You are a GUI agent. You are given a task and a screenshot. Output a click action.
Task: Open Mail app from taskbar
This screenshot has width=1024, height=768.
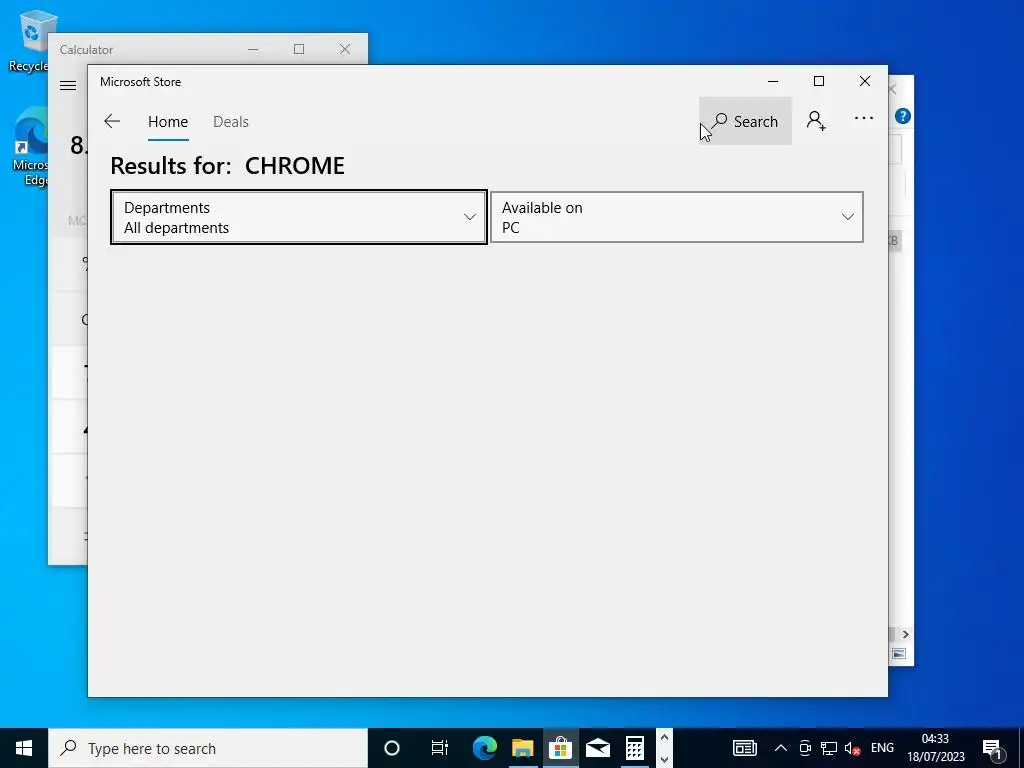click(x=598, y=748)
